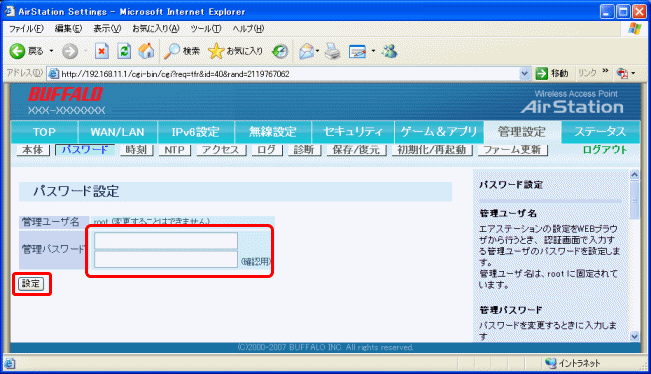Click the Windows flag logo
Screen dimensions: 651x374
(634, 29)
